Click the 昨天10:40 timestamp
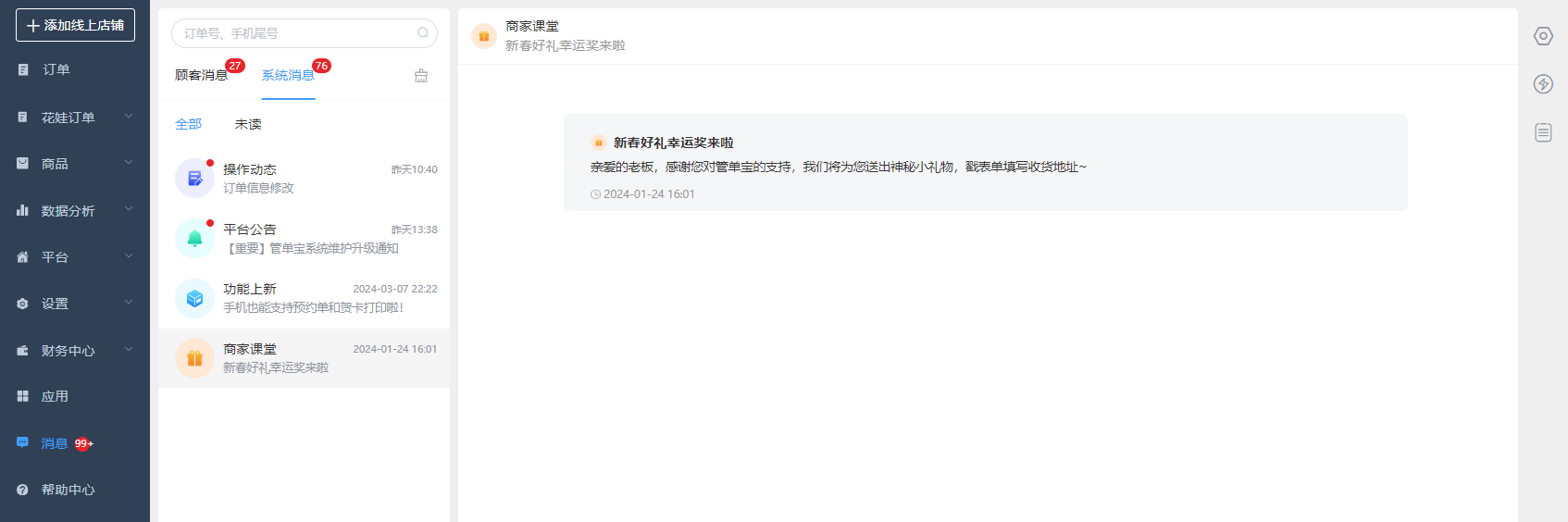 pos(415,169)
